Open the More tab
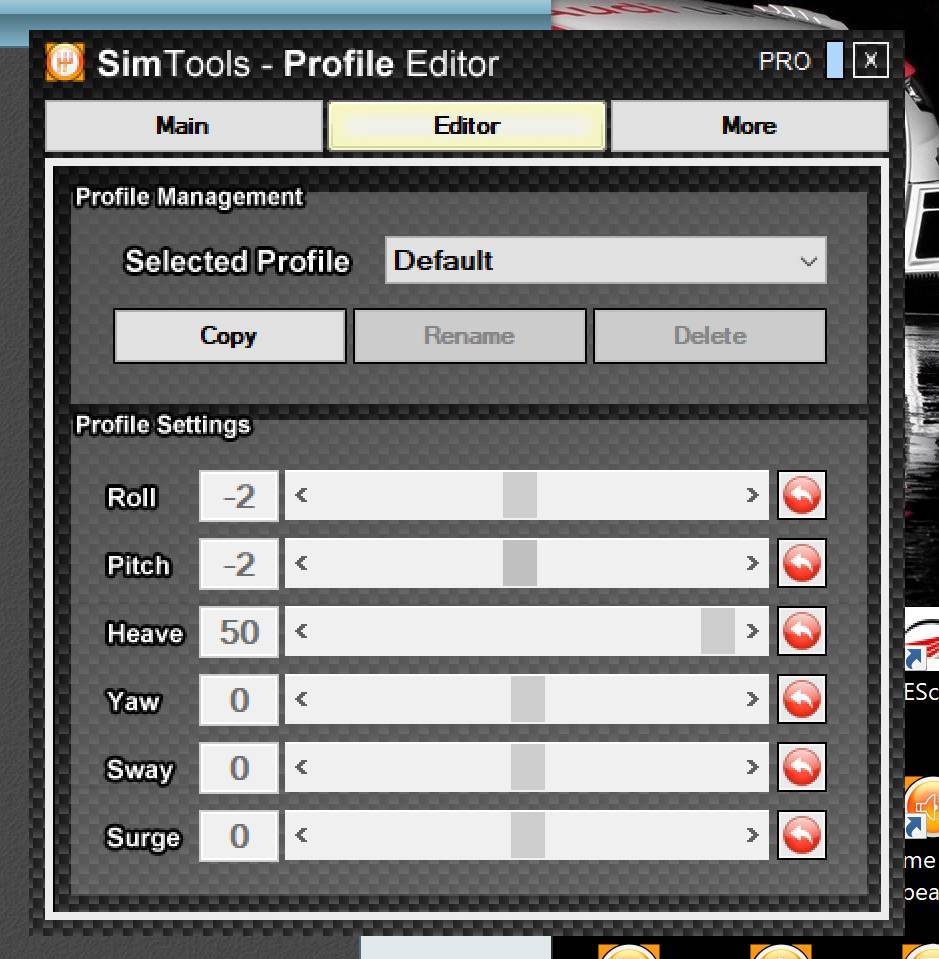This screenshot has width=939, height=959. (749, 126)
